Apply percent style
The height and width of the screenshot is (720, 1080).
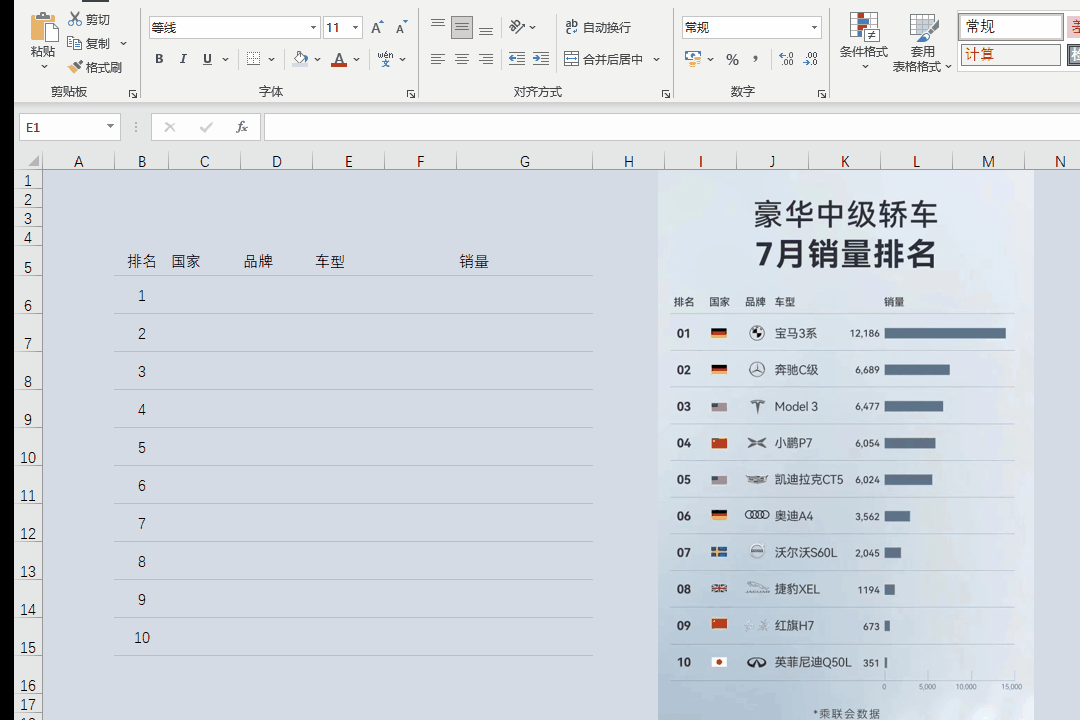click(x=732, y=59)
